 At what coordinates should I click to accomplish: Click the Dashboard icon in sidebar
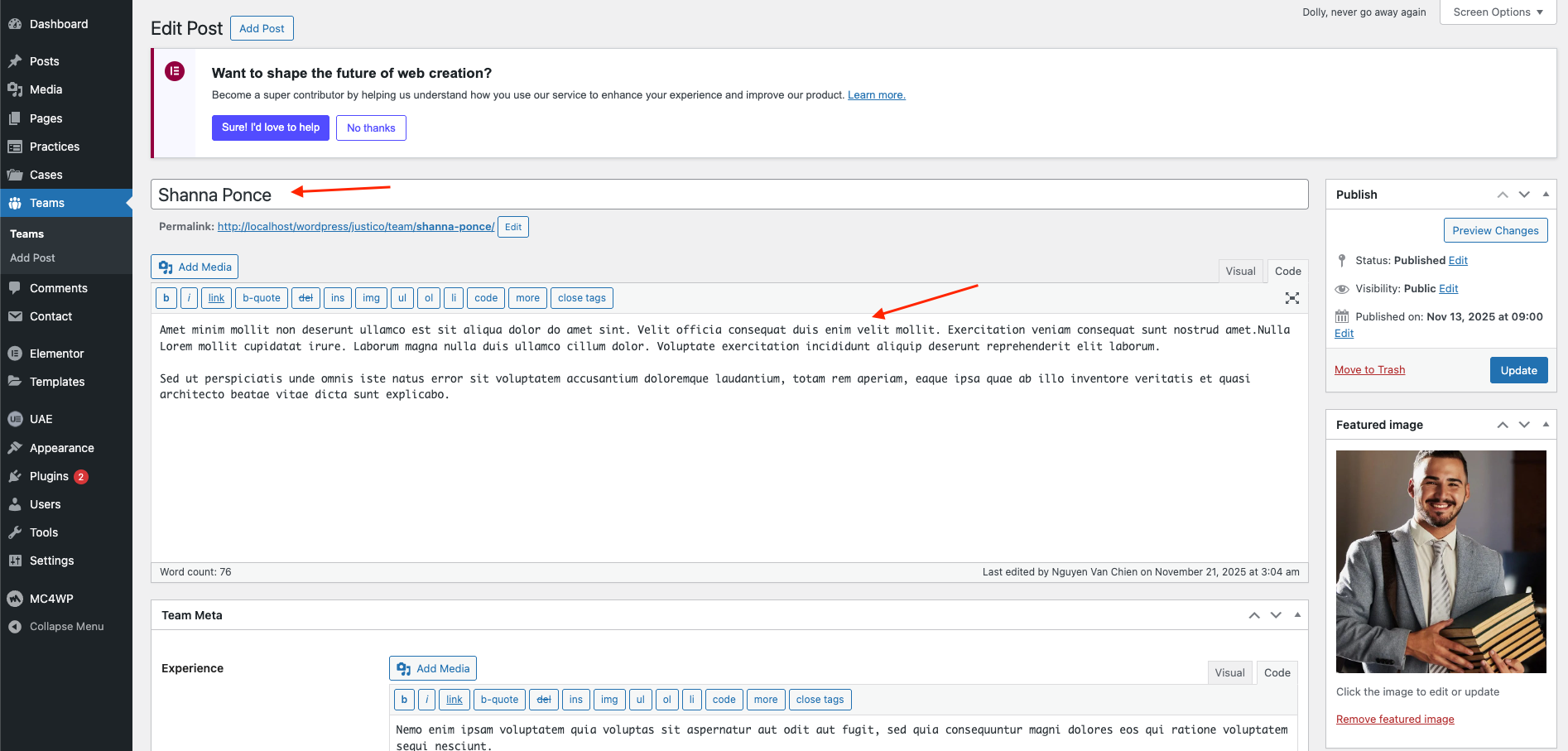coord(15,24)
